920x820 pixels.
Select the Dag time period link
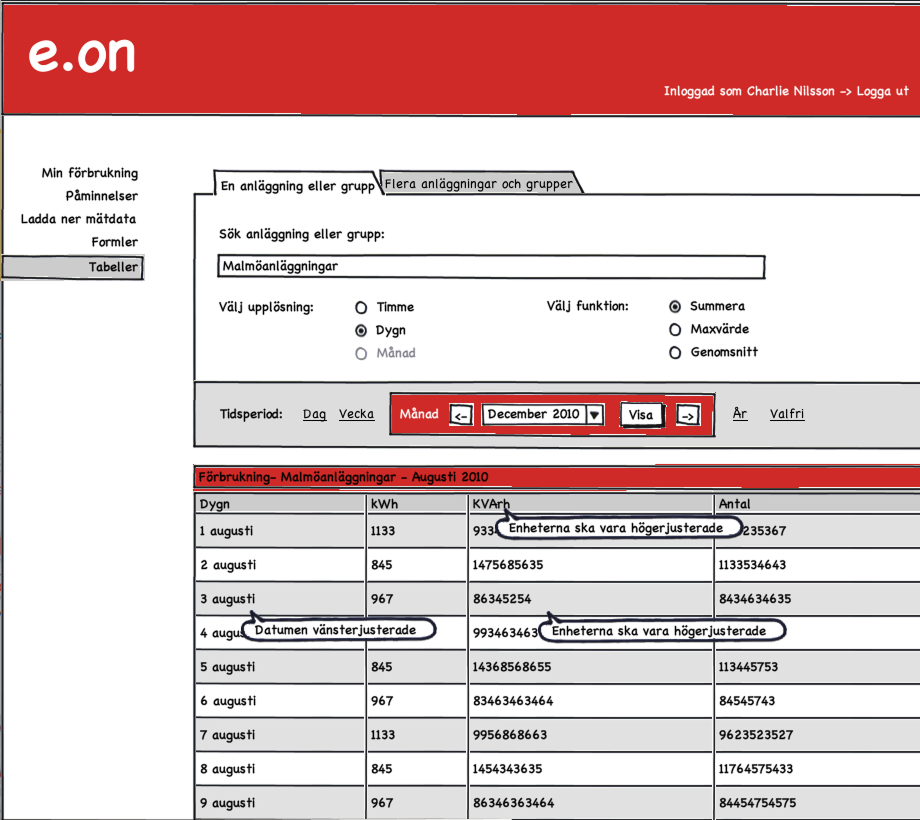[x=314, y=414]
